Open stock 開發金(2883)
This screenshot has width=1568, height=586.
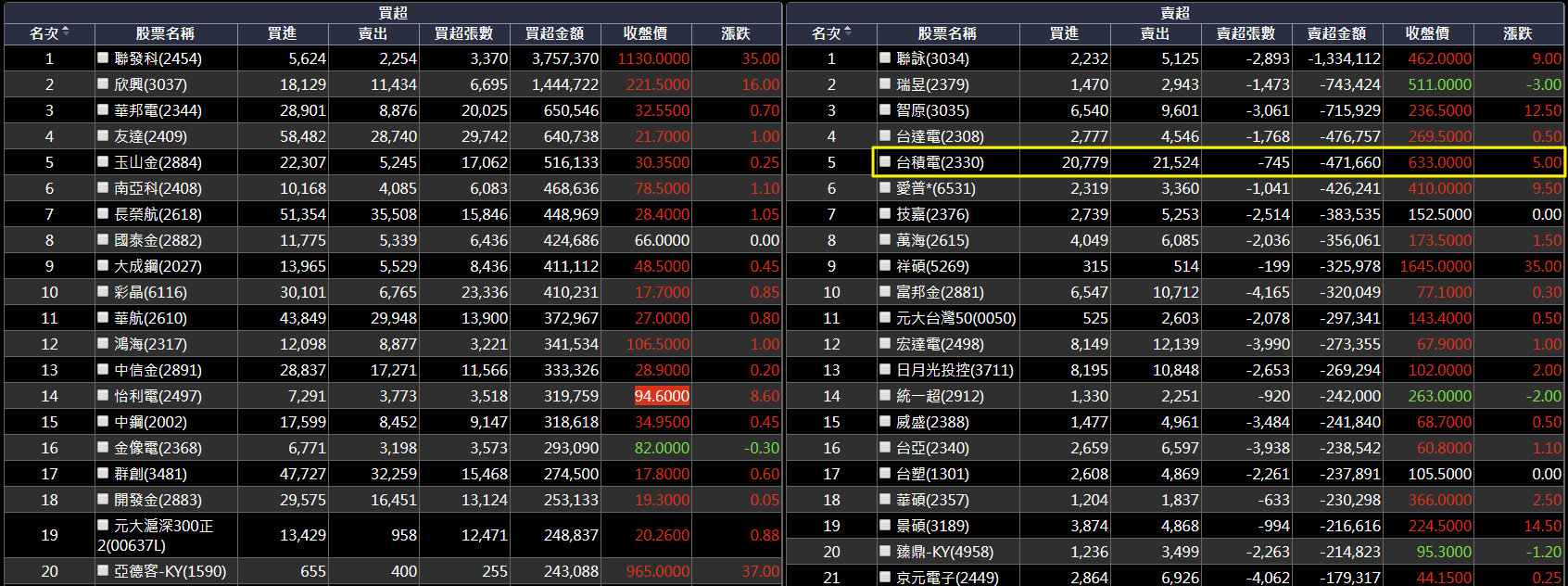(158, 500)
